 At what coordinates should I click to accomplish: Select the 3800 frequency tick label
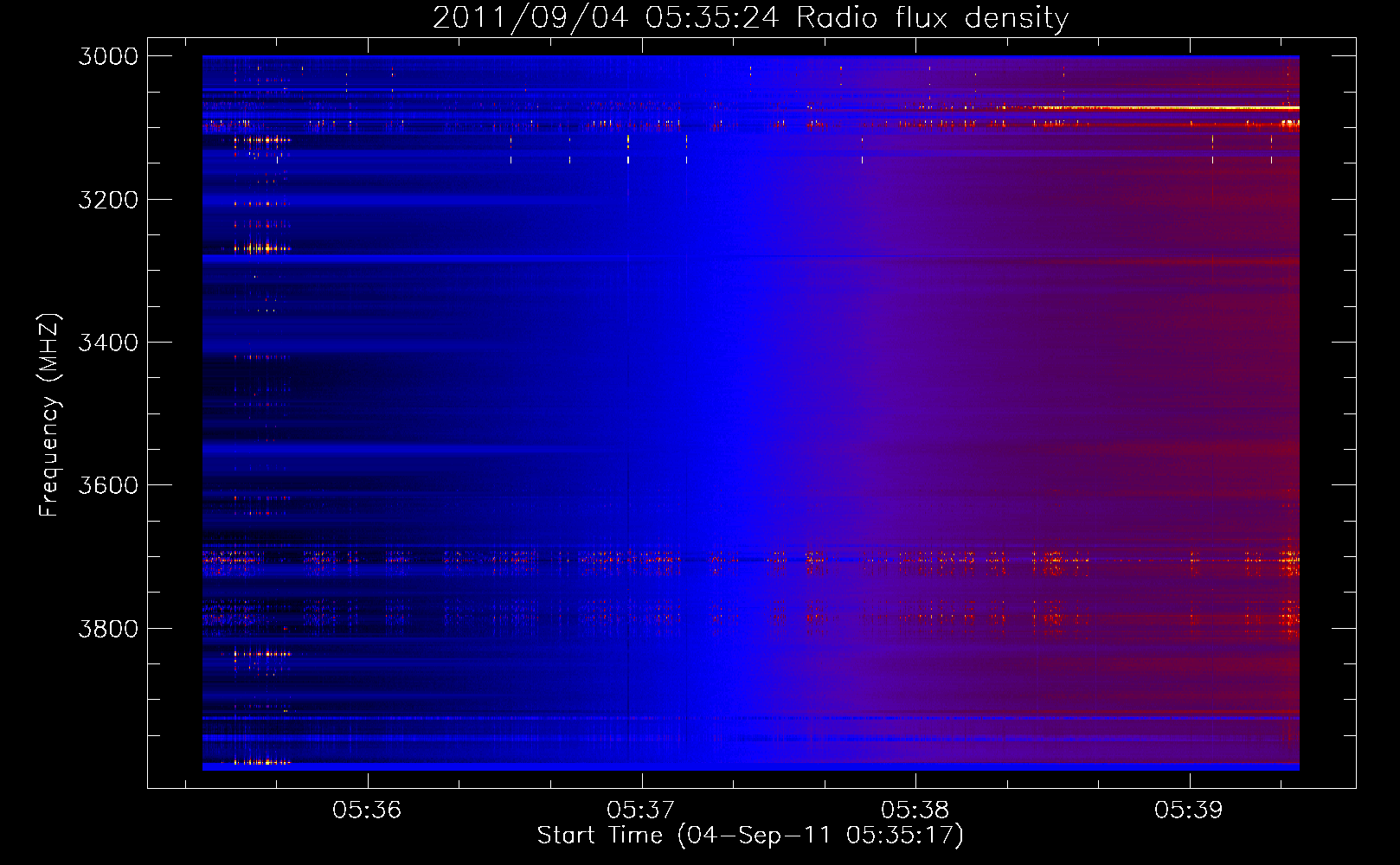pyautogui.click(x=108, y=628)
